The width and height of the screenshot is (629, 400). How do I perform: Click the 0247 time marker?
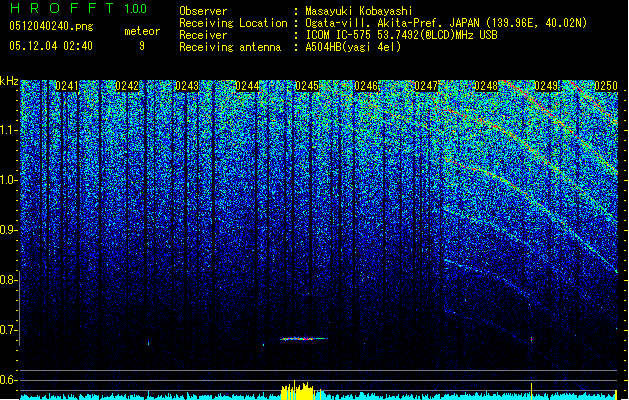[x=426, y=86]
